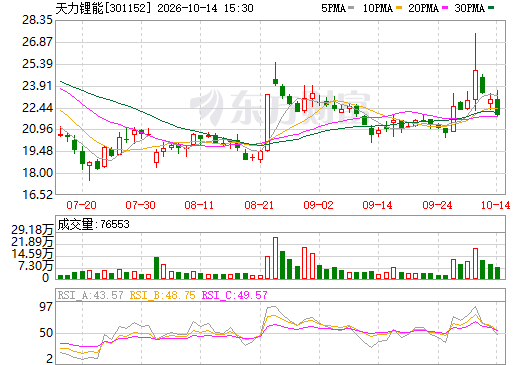Click the magenta 20PMA legend color marker
520x365 pixels.
tap(445, 8)
